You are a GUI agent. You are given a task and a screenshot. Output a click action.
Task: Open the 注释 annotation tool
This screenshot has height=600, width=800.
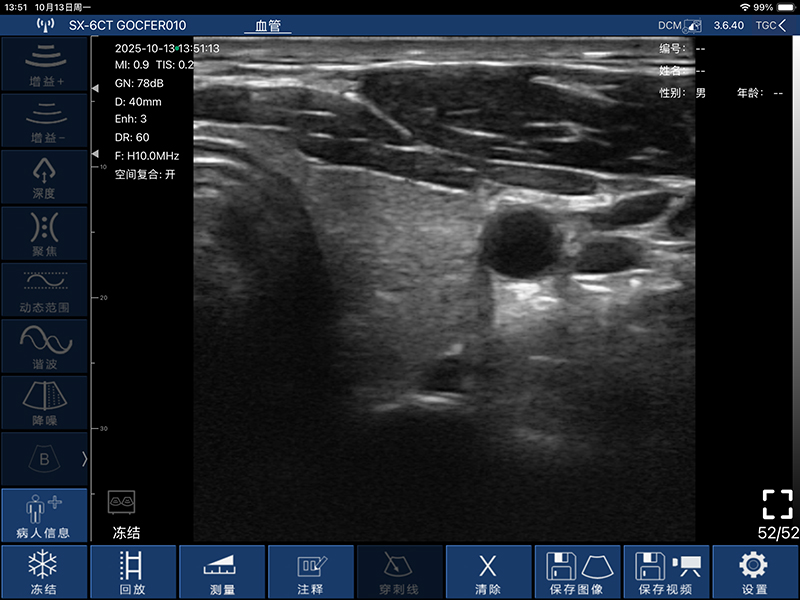click(311, 572)
